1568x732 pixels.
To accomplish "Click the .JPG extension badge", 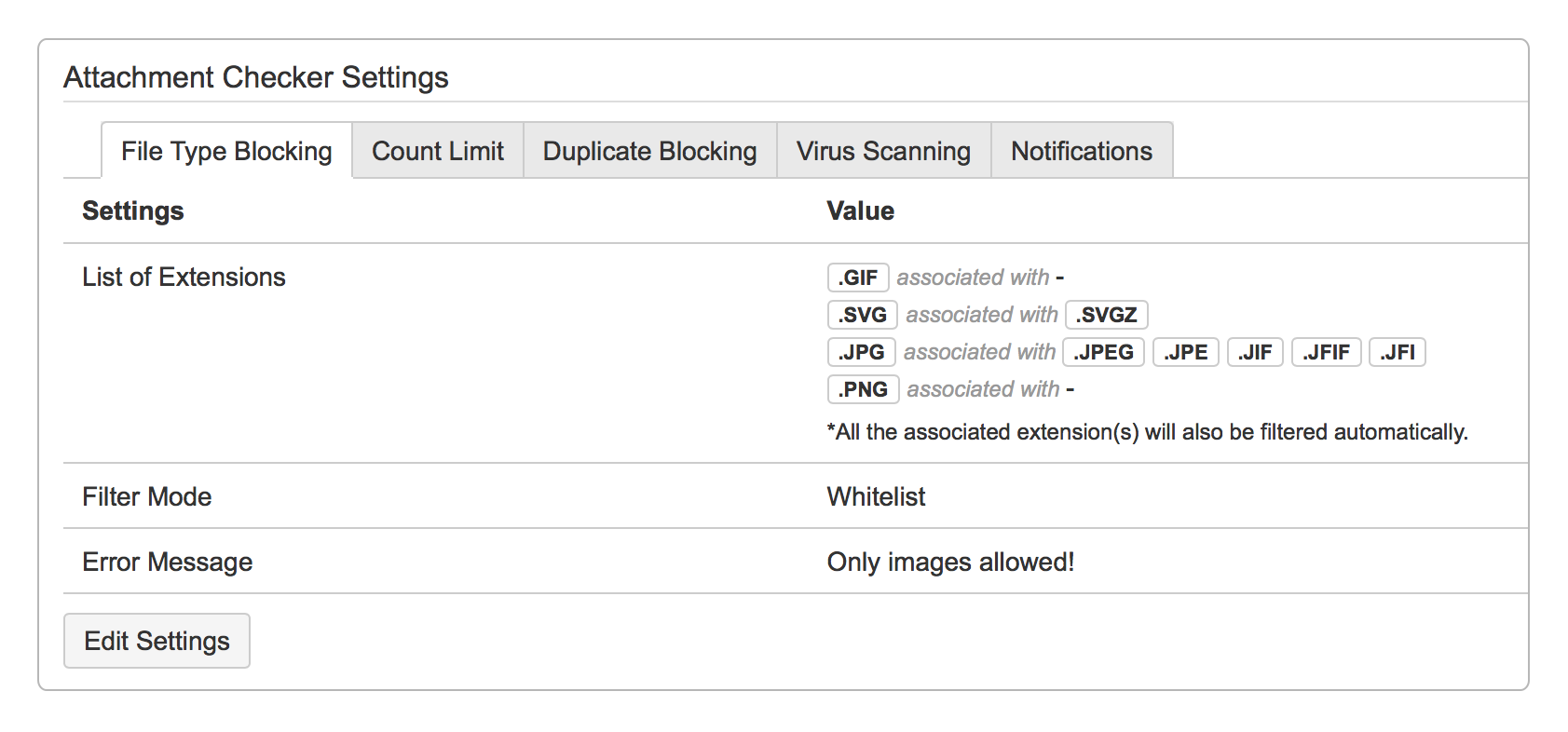I will tap(861, 351).
